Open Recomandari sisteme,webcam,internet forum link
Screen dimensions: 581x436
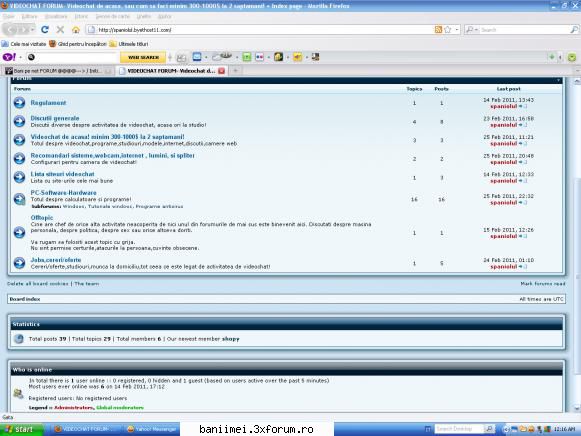click(x=112, y=156)
